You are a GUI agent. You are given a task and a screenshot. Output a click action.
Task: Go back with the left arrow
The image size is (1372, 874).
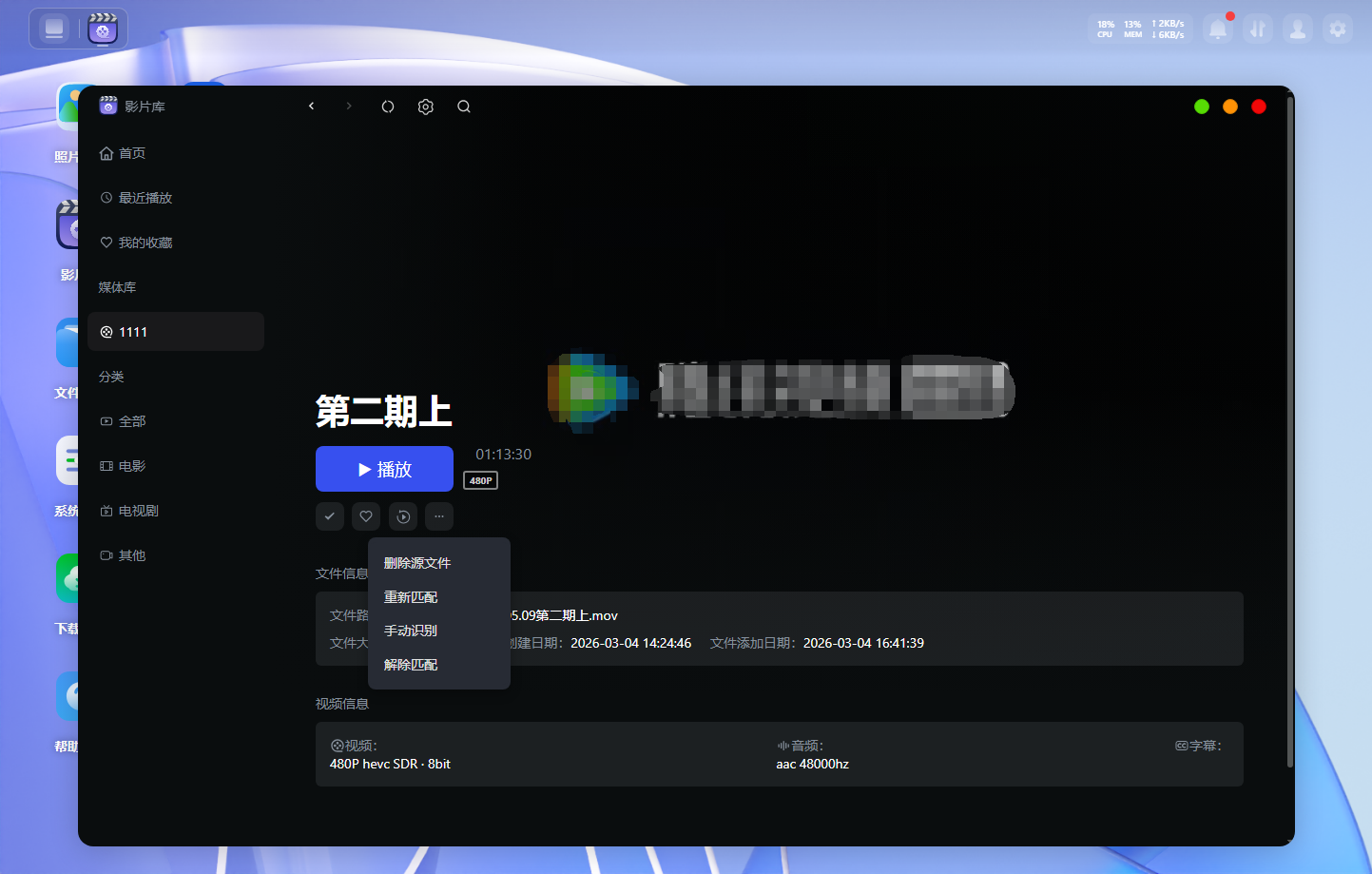click(311, 107)
